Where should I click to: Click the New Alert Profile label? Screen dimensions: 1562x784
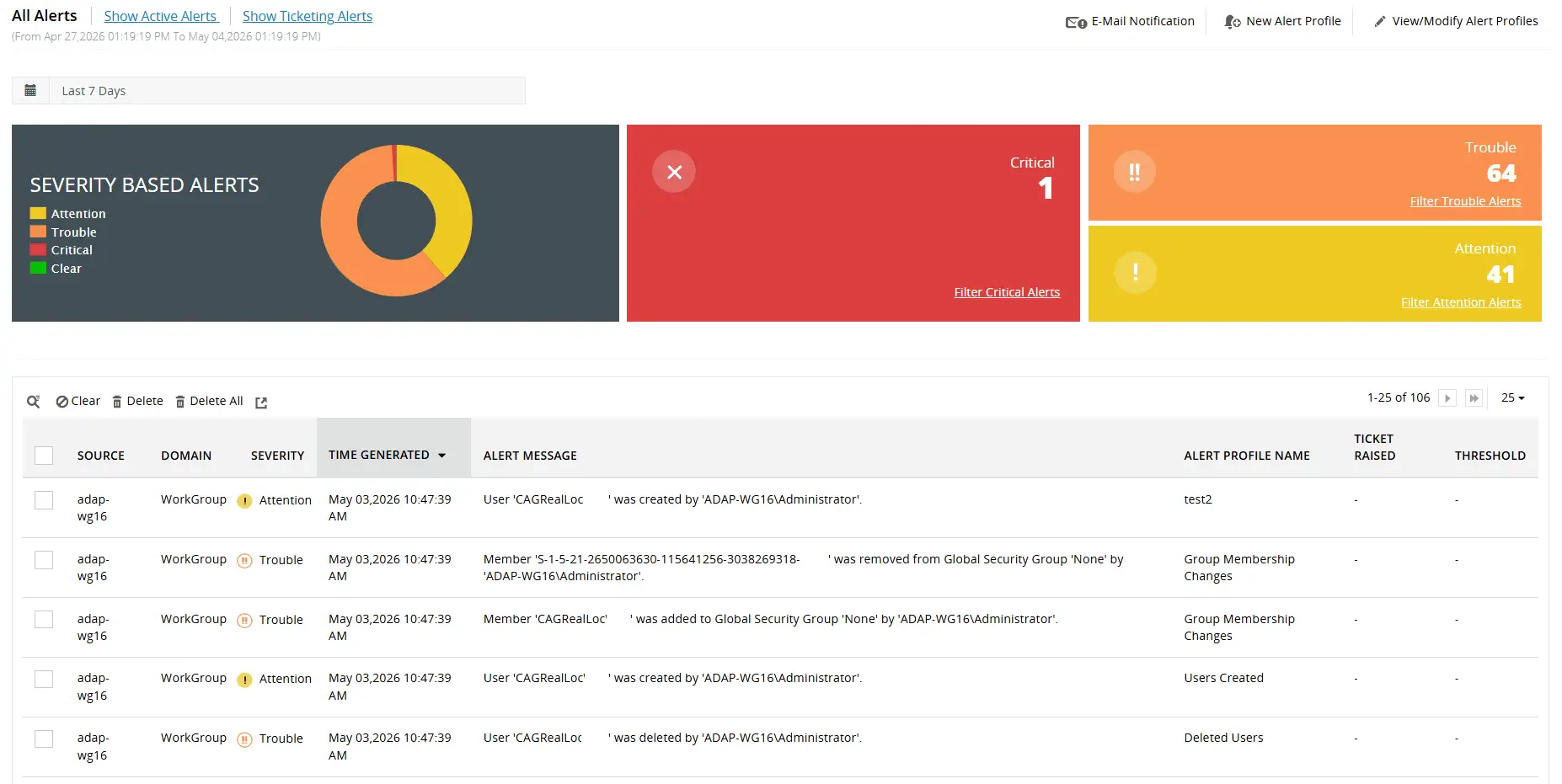coord(1293,21)
